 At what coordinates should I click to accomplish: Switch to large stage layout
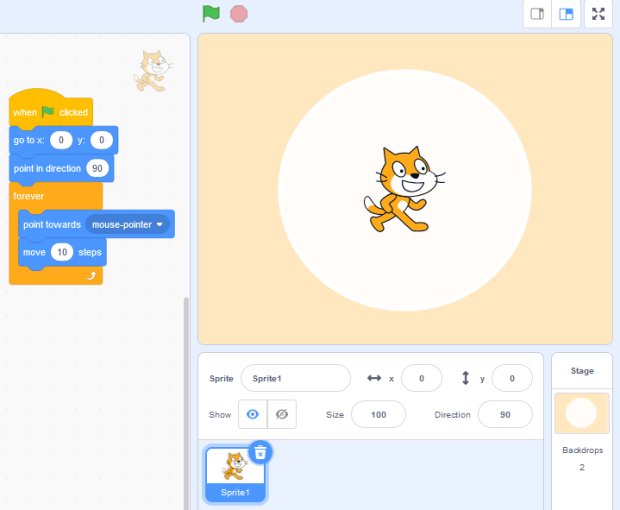point(566,14)
